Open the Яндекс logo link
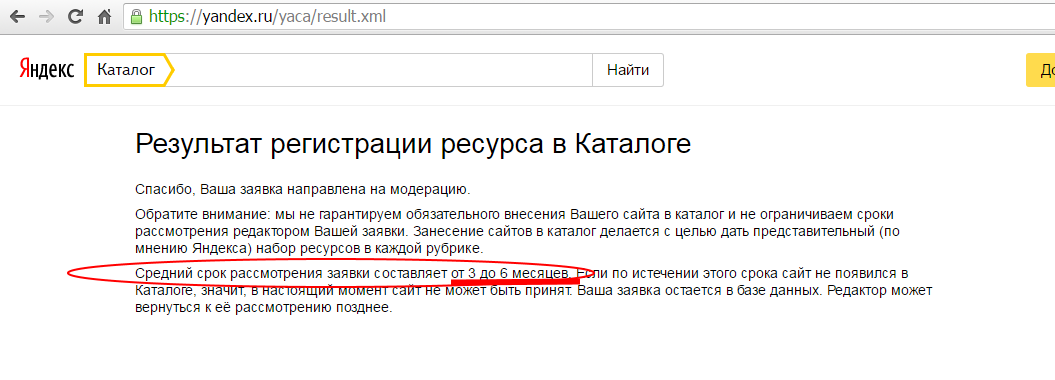Viewport: 1055px width, 380px height. 46,70
